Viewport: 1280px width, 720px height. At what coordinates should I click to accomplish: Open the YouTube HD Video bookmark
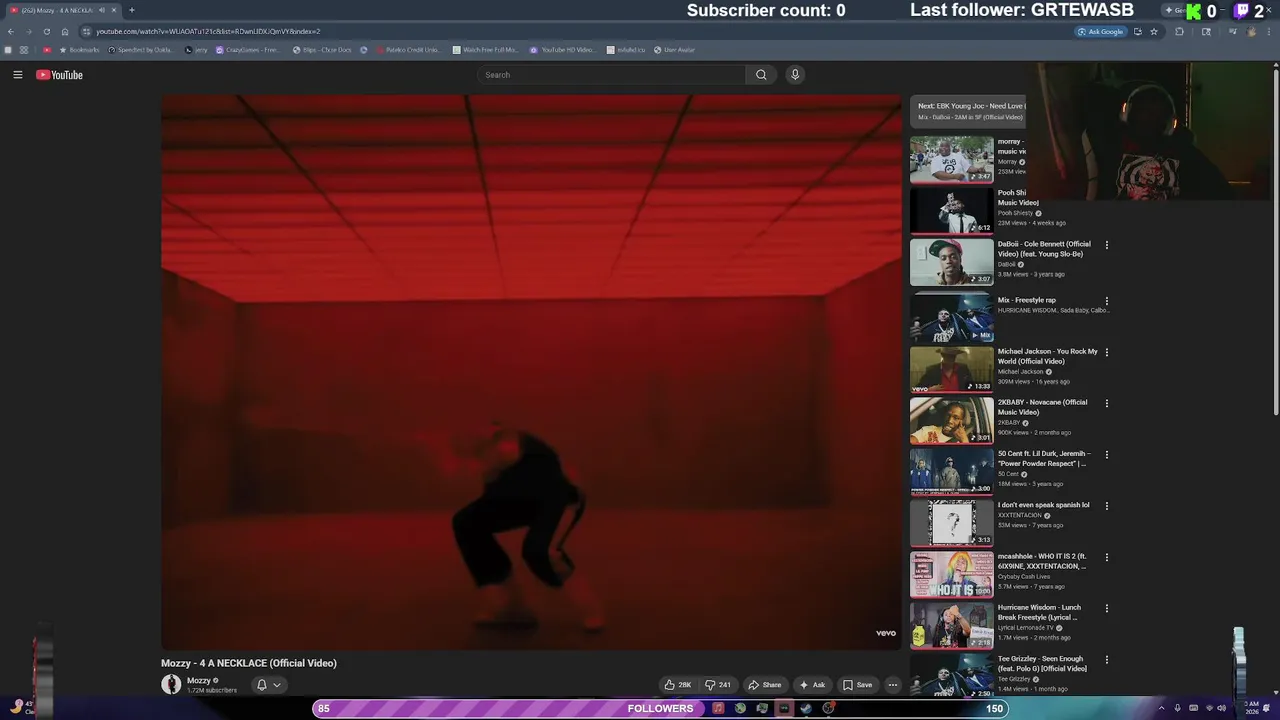[x=561, y=50]
